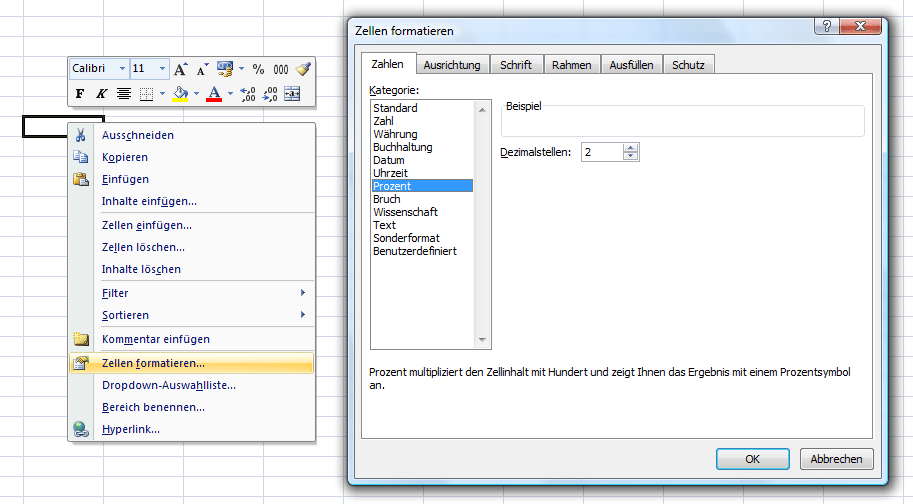Image resolution: width=913 pixels, height=504 pixels.
Task: Expand the fill color dropdown arrow
Action: coord(196,94)
